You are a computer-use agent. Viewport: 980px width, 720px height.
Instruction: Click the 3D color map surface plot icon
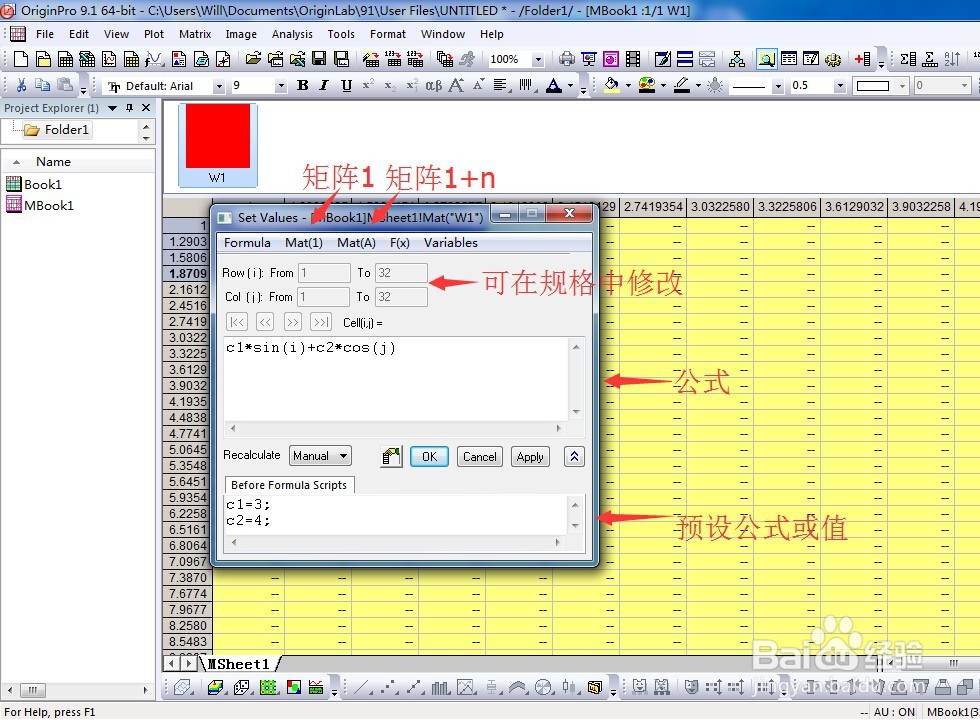[x=216, y=688]
